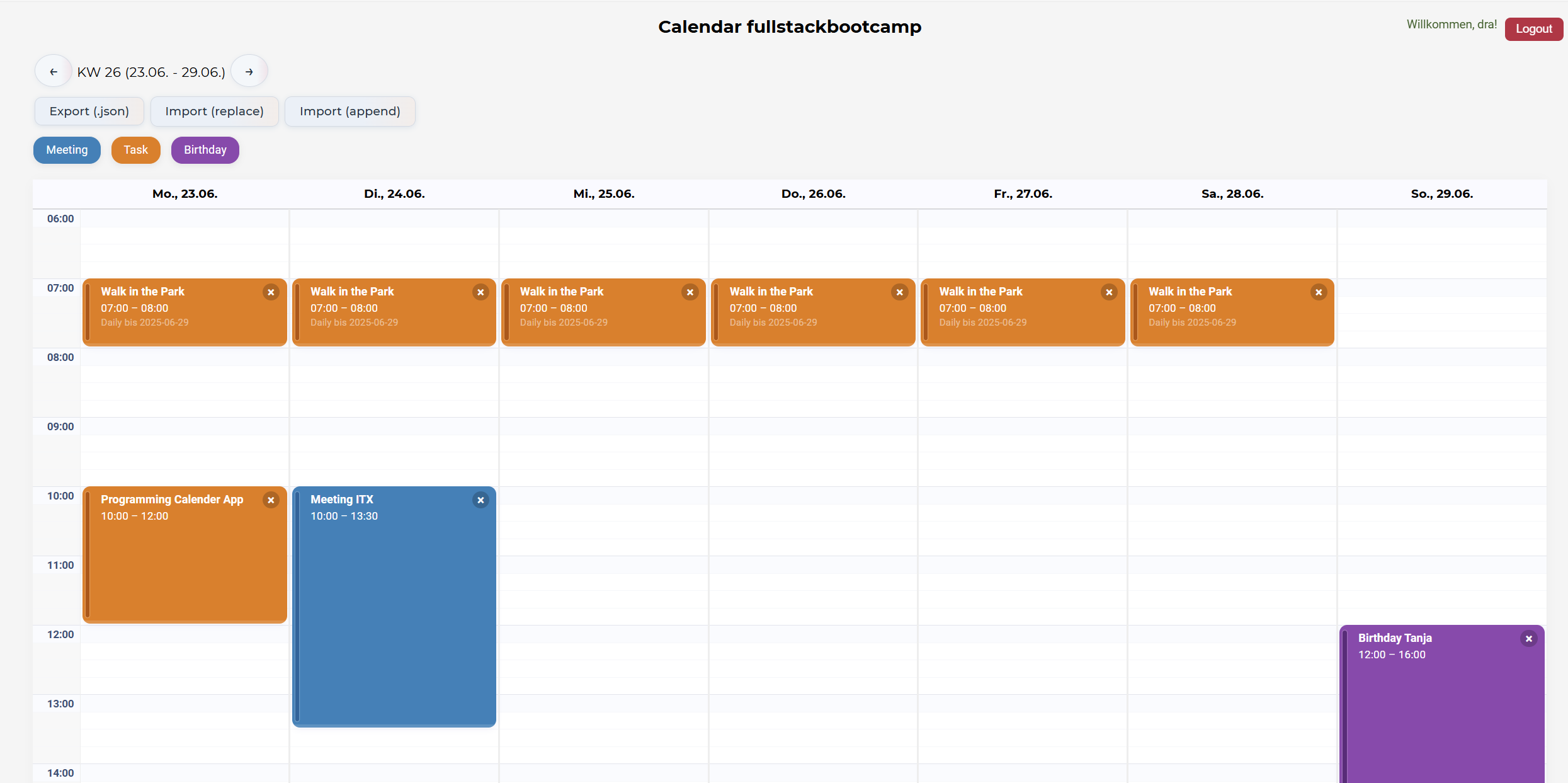Open the Programming Calender App event

point(185,555)
